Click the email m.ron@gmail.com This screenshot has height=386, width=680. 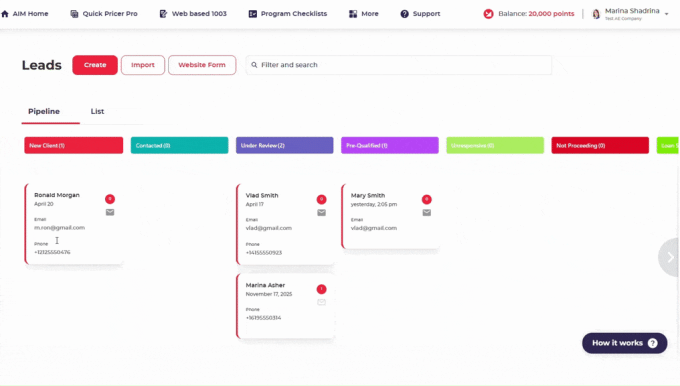pyautogui.click(x=59, y=228)
